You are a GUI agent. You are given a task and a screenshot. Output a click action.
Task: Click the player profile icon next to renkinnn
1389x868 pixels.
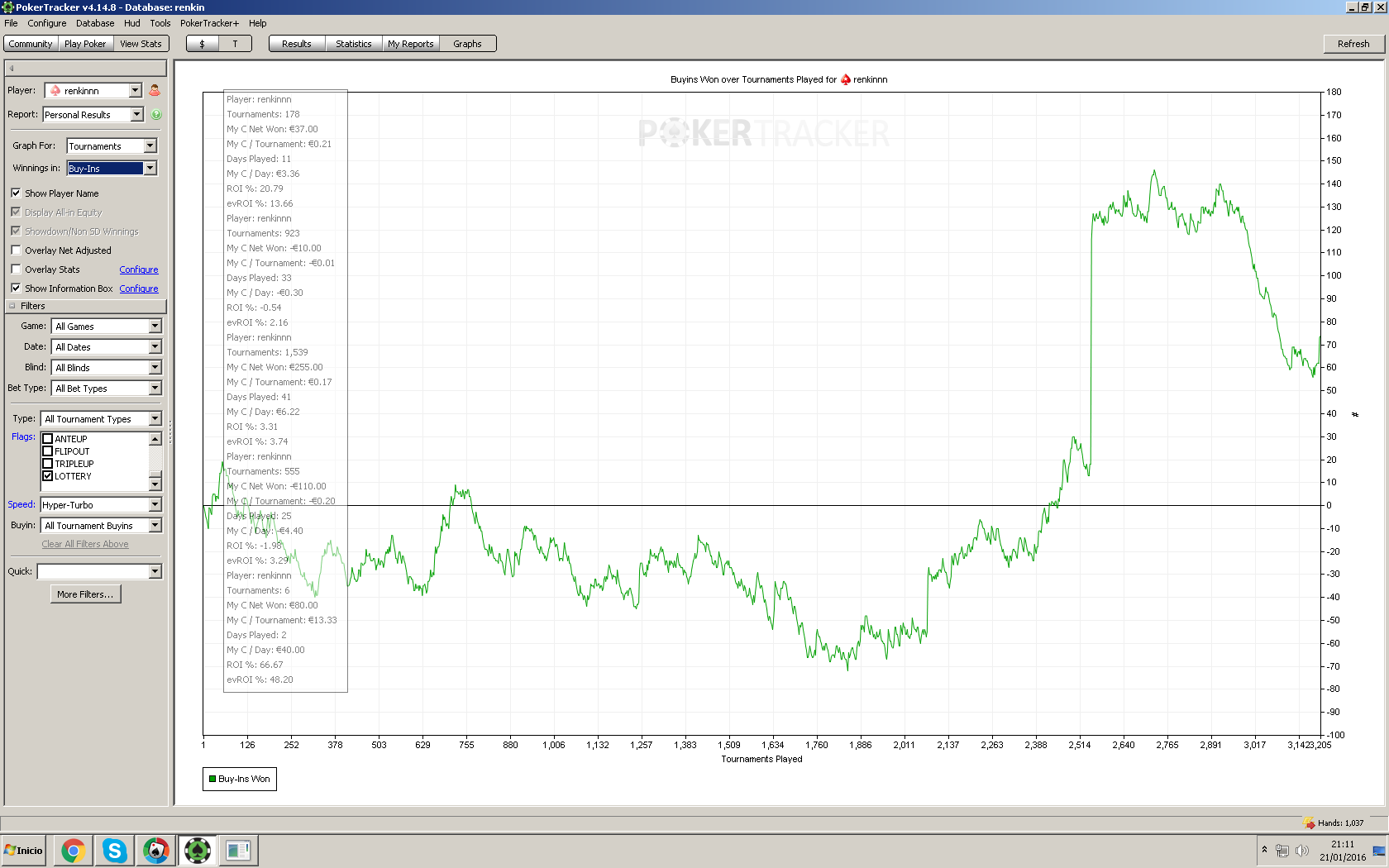click(155, 90)
